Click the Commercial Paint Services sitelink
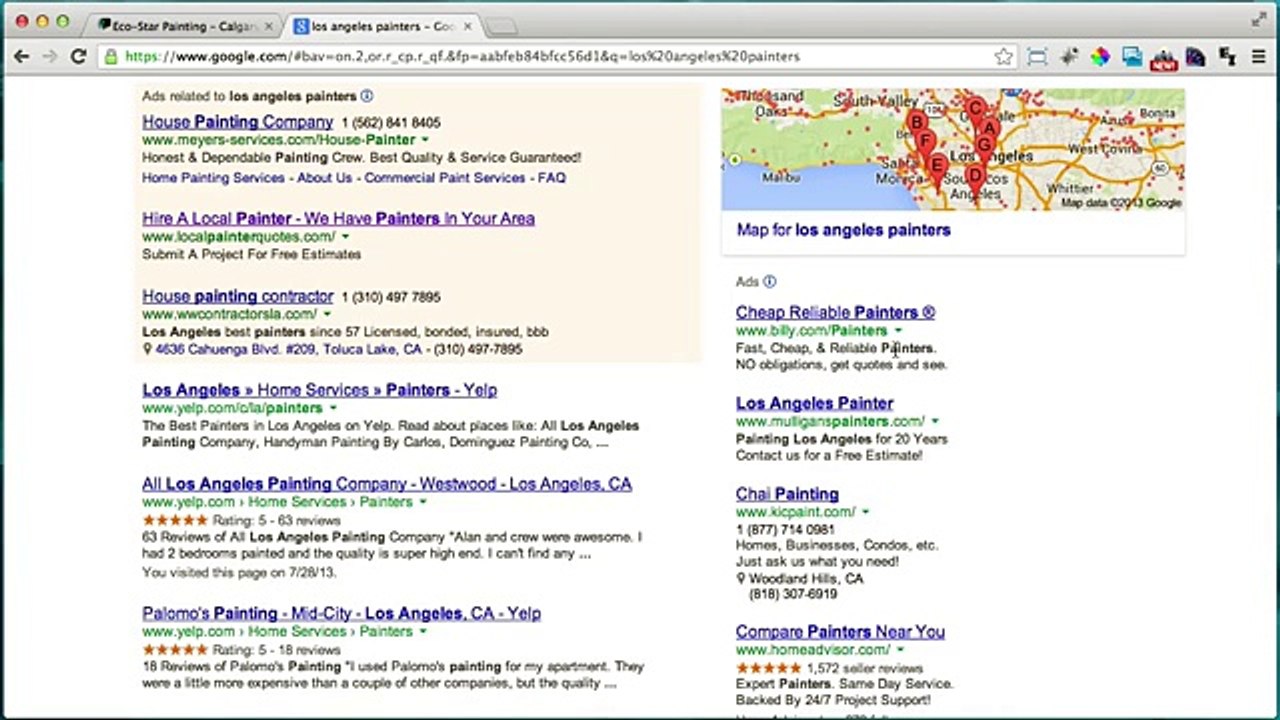Screen dimensions: 1280x720 (x=444, y=178)
